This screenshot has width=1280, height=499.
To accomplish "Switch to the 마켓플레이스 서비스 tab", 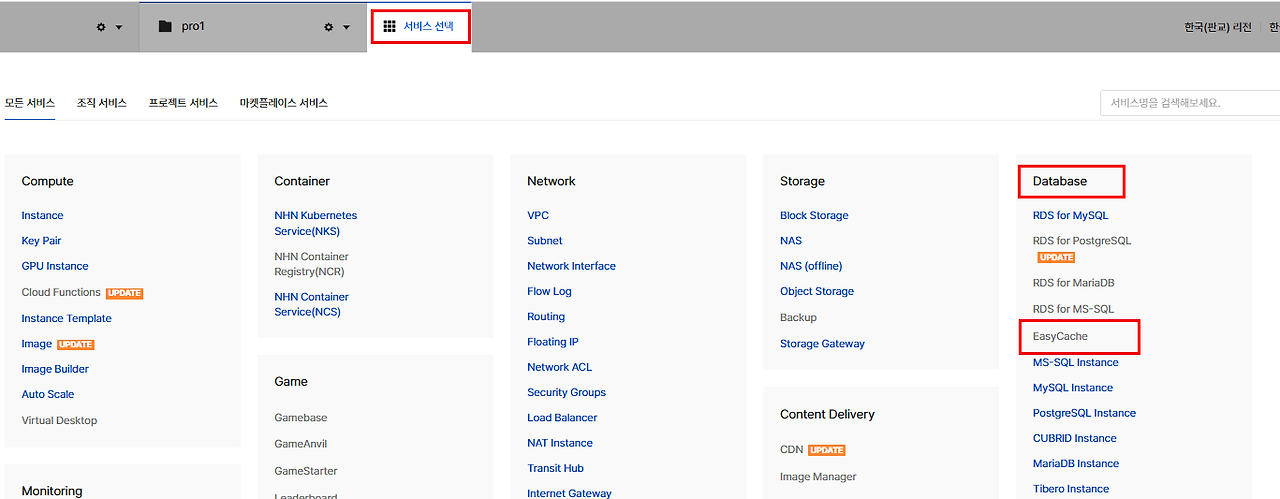I will coord(284,103).
